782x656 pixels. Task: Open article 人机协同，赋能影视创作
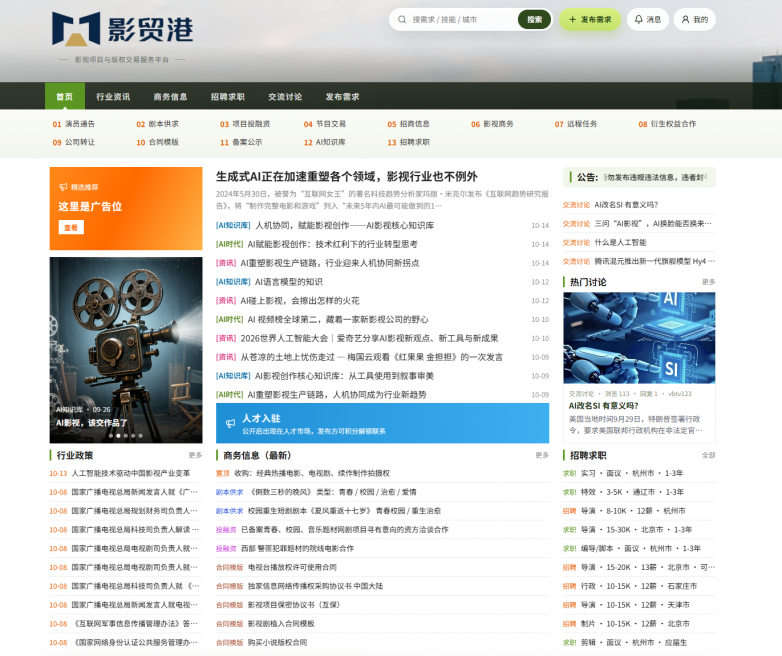(345, 225)
